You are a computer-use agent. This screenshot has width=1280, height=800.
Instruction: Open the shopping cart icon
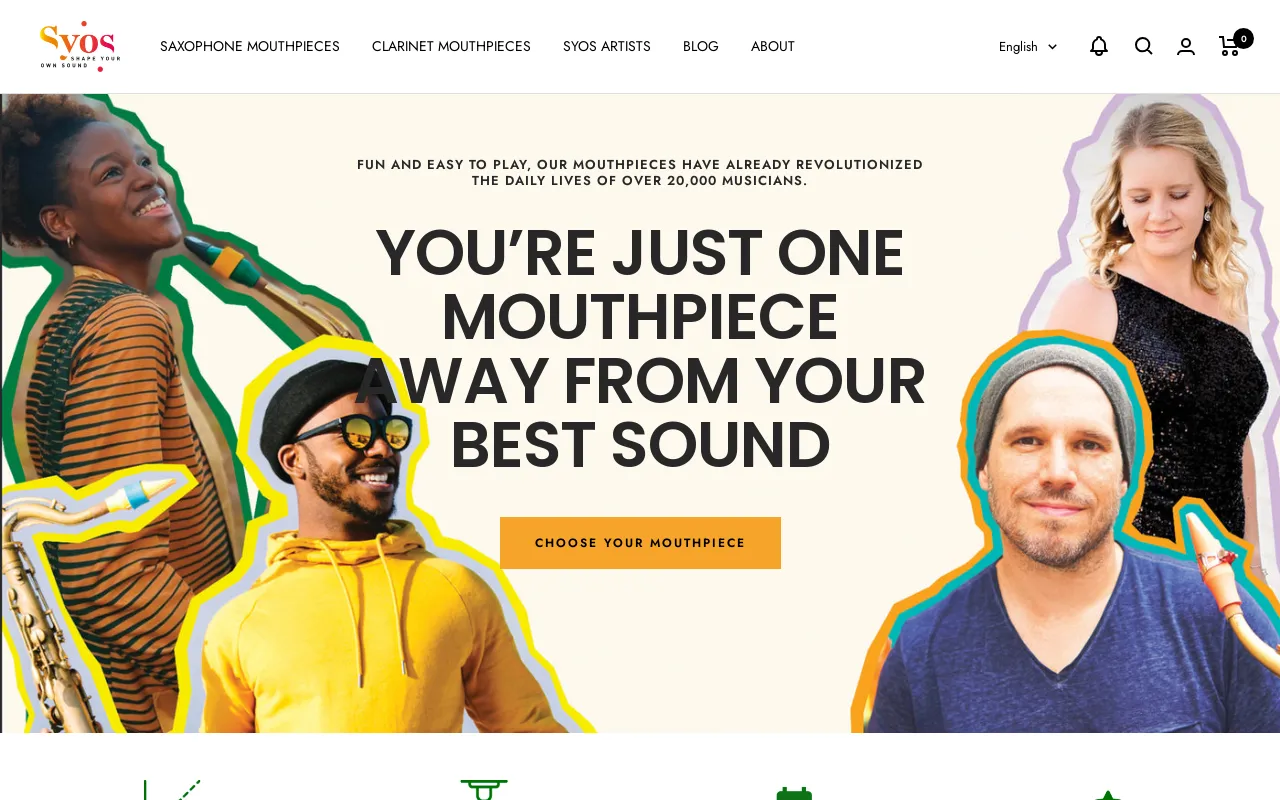(x=1230, y=46)
